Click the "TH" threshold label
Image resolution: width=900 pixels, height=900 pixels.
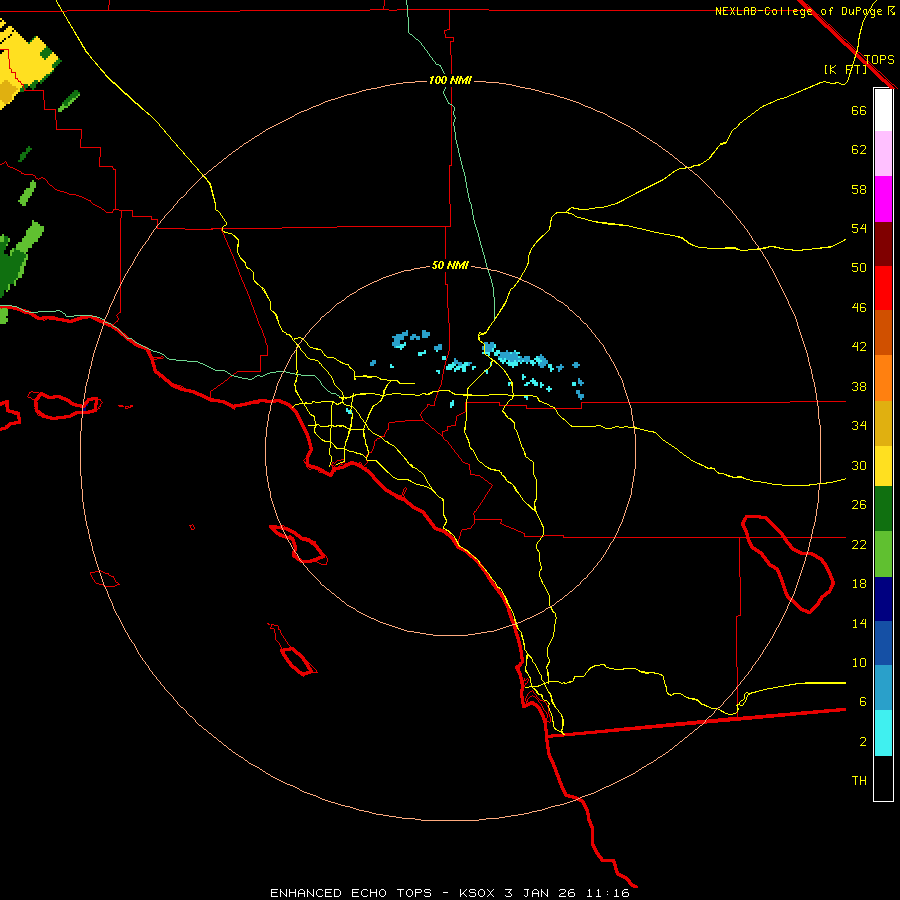pyautogui.click(x=859, y=781)
